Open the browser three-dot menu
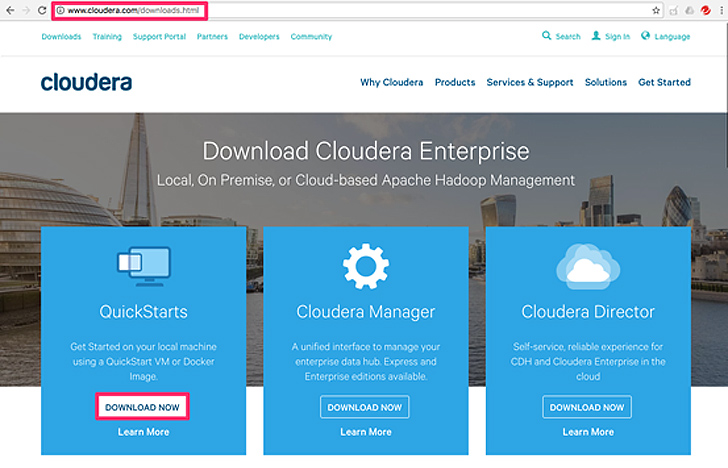This screenshot has width=728, height=468. [x=721, y=10]
